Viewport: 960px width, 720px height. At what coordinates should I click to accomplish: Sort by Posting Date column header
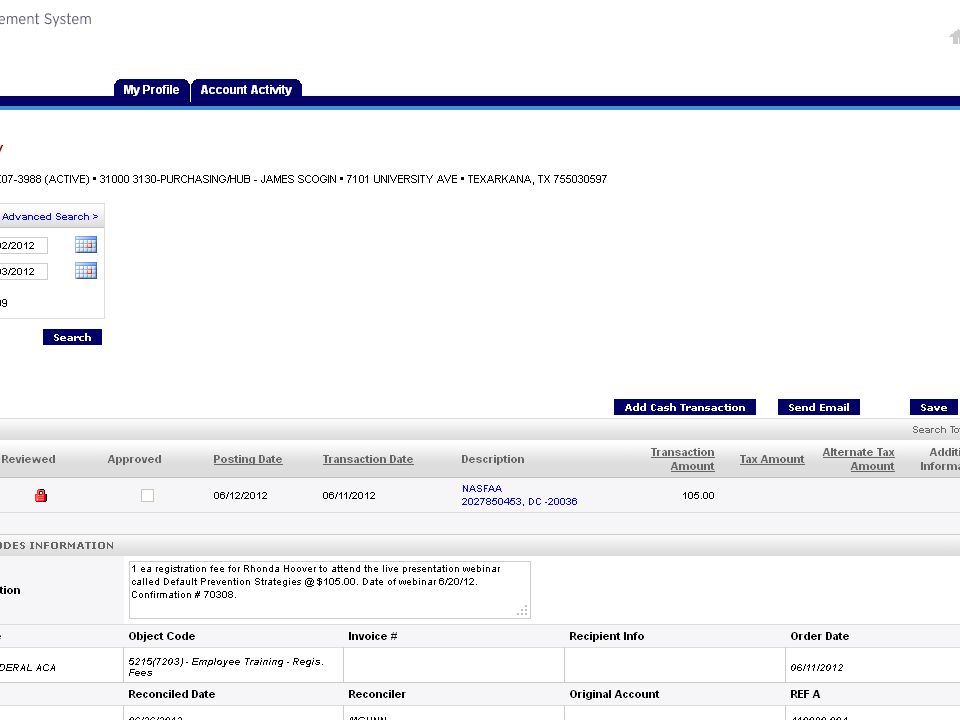(247, 459)
